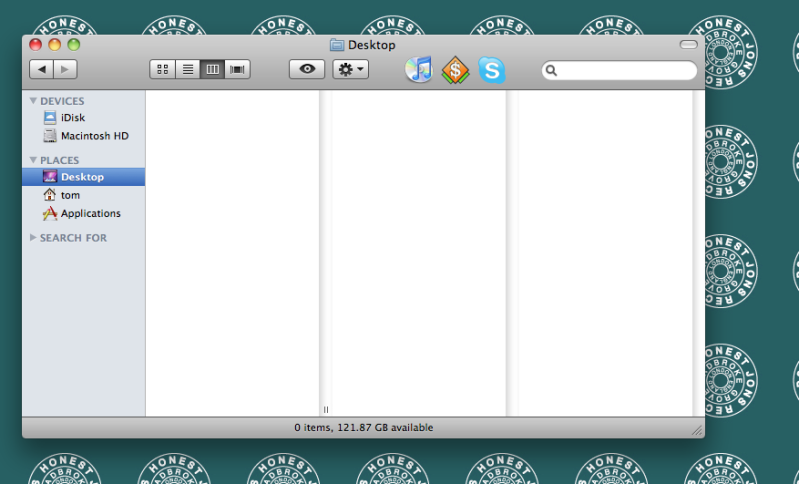Toggle toolbar with the pill button
The width and height of the screenshot is (799, 484).
pos(688,45)
